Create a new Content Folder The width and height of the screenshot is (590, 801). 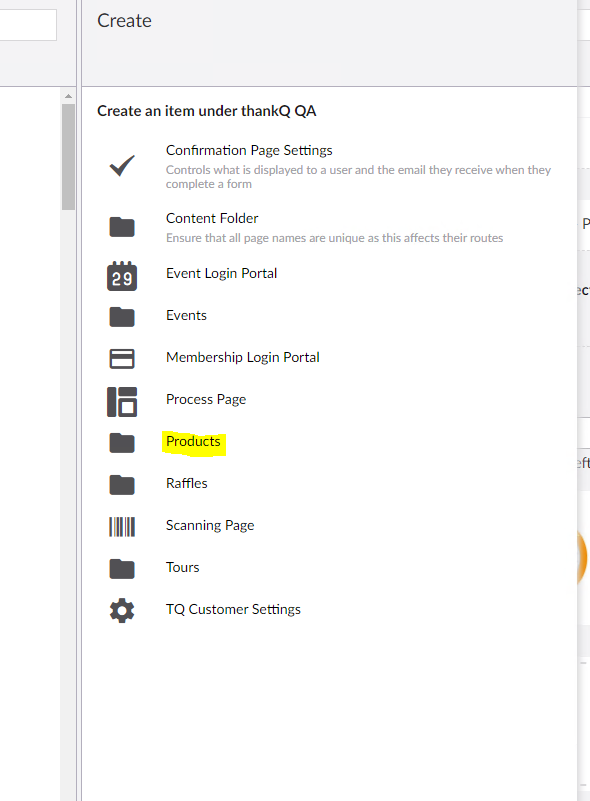click(x=212, y=217)
